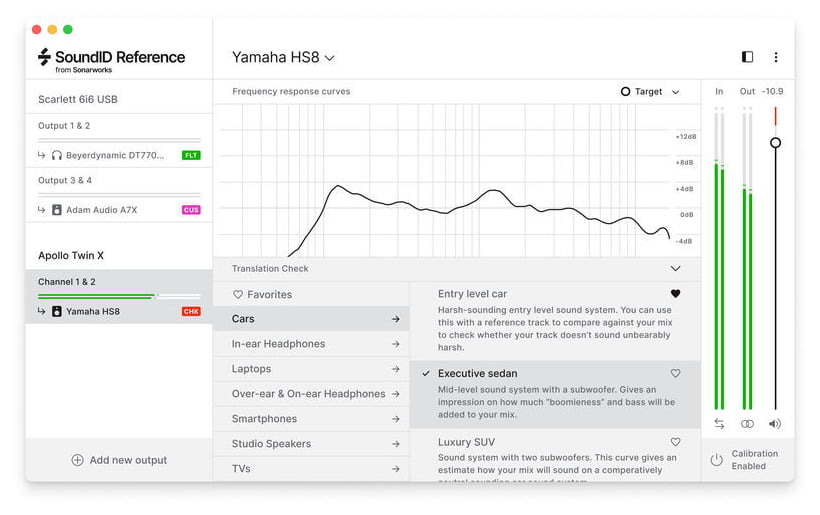Click the In meter label
Viewport: 820px width, 515px height.
tap(719, 91)
